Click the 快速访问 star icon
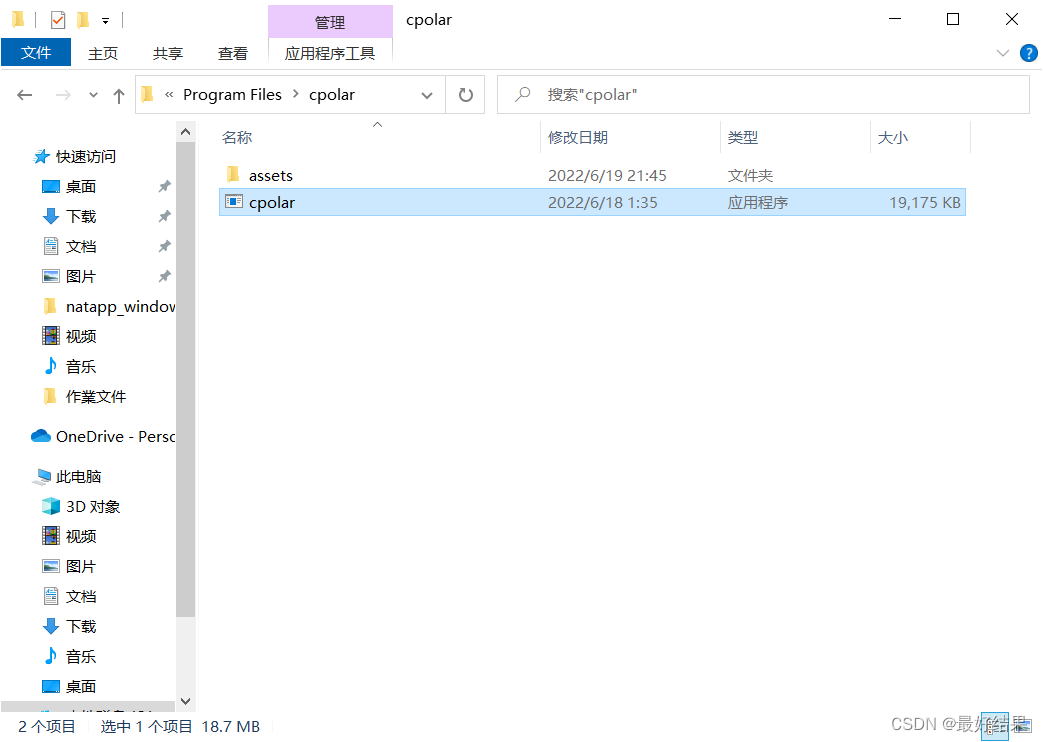The width and height of the screenshot is (1043, 742). tap(41, 156)
